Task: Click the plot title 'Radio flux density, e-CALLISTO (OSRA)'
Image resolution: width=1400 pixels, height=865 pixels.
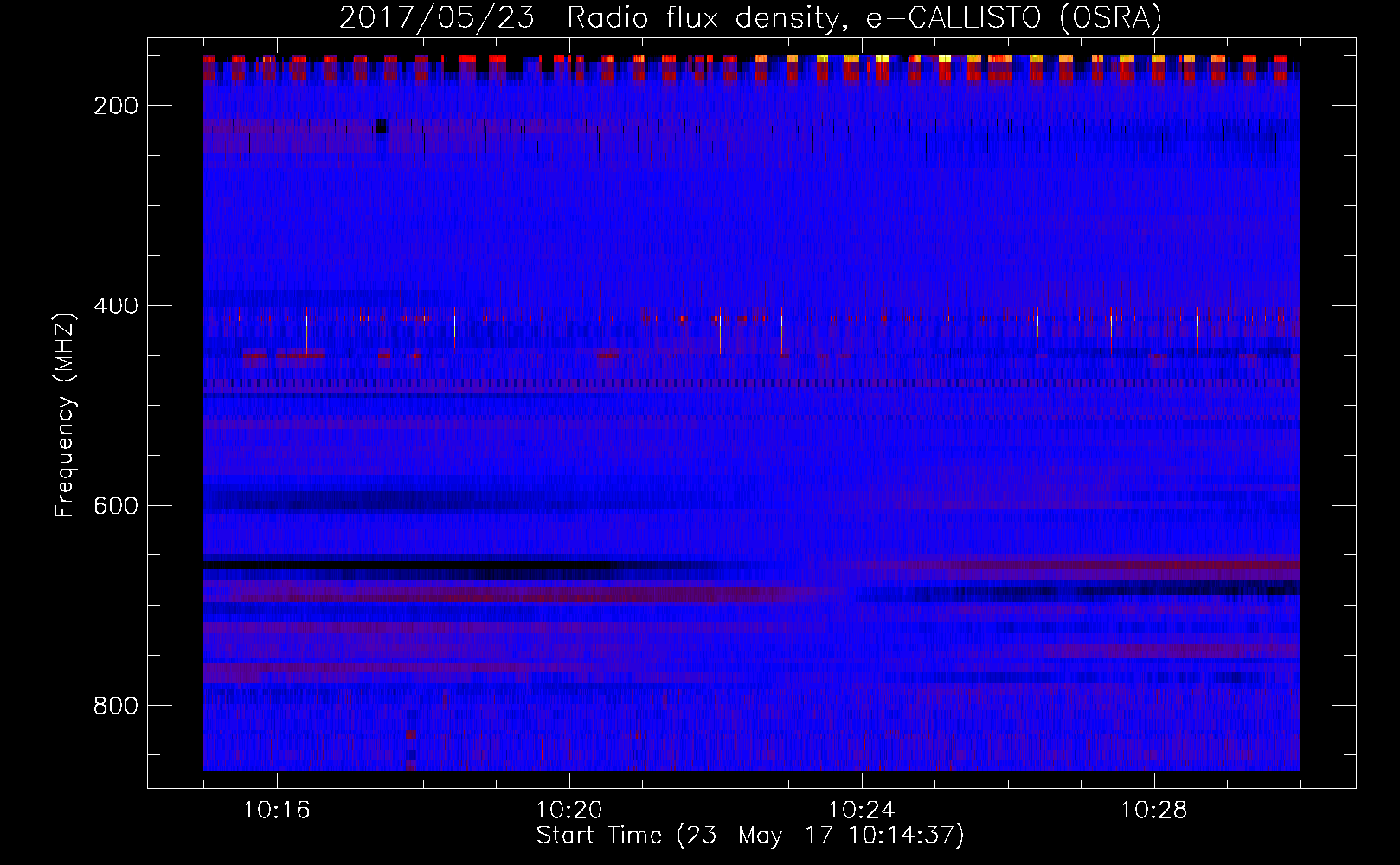Action: 864,18
